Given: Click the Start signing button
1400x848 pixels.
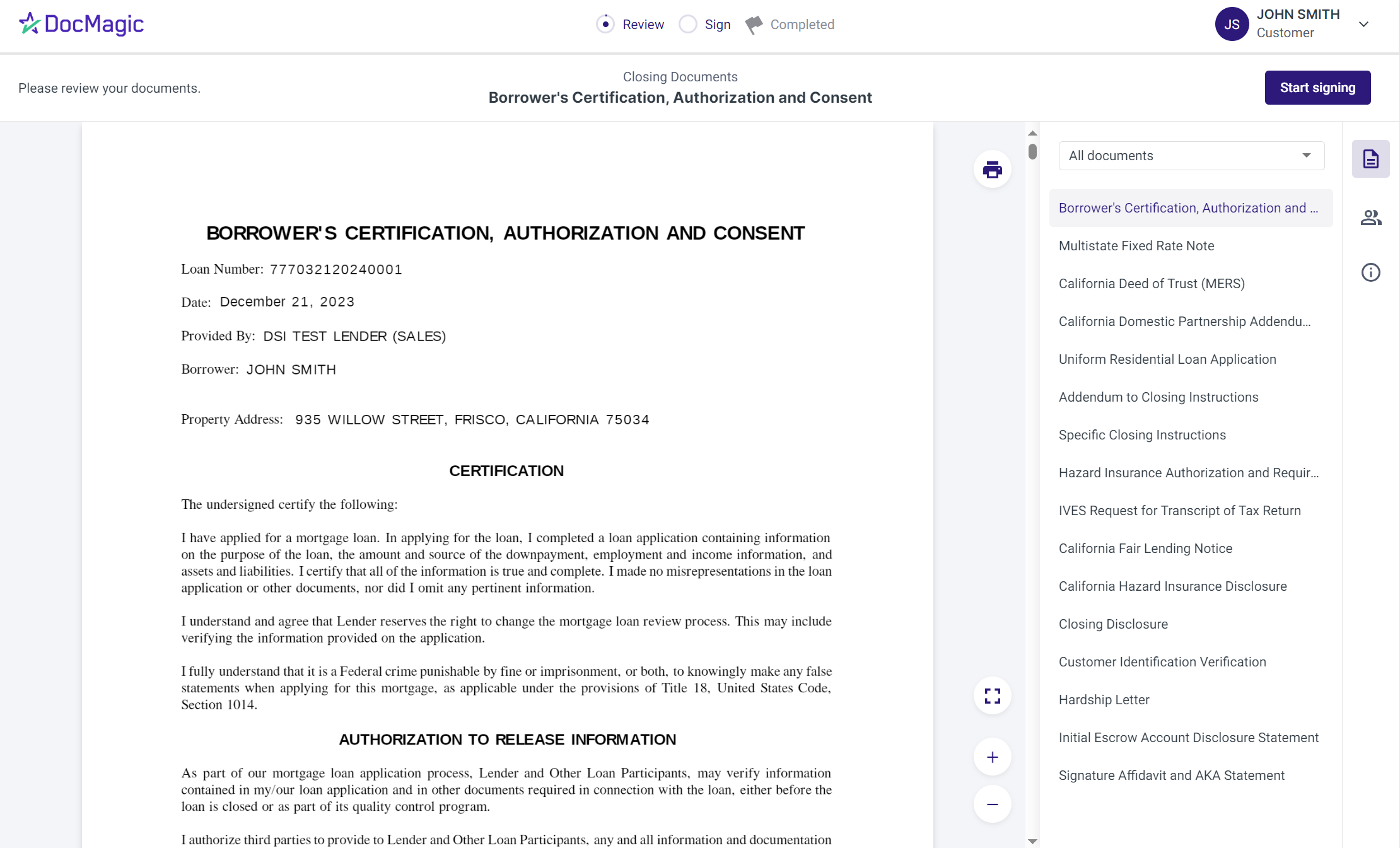Looking at the screenshot, I should [x=1317, y=87].
